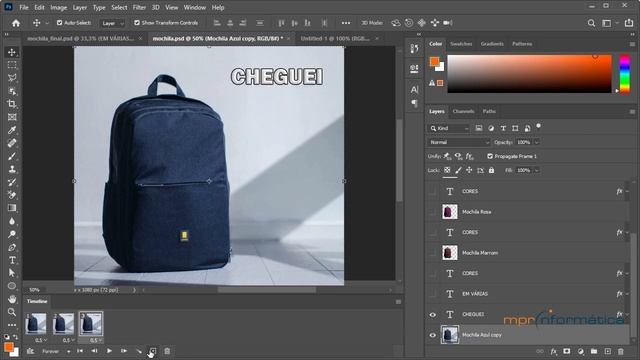Switch to the mochila_final.psd document tab
The height and width of the screenshot is (360, 640).
(80, 38)
